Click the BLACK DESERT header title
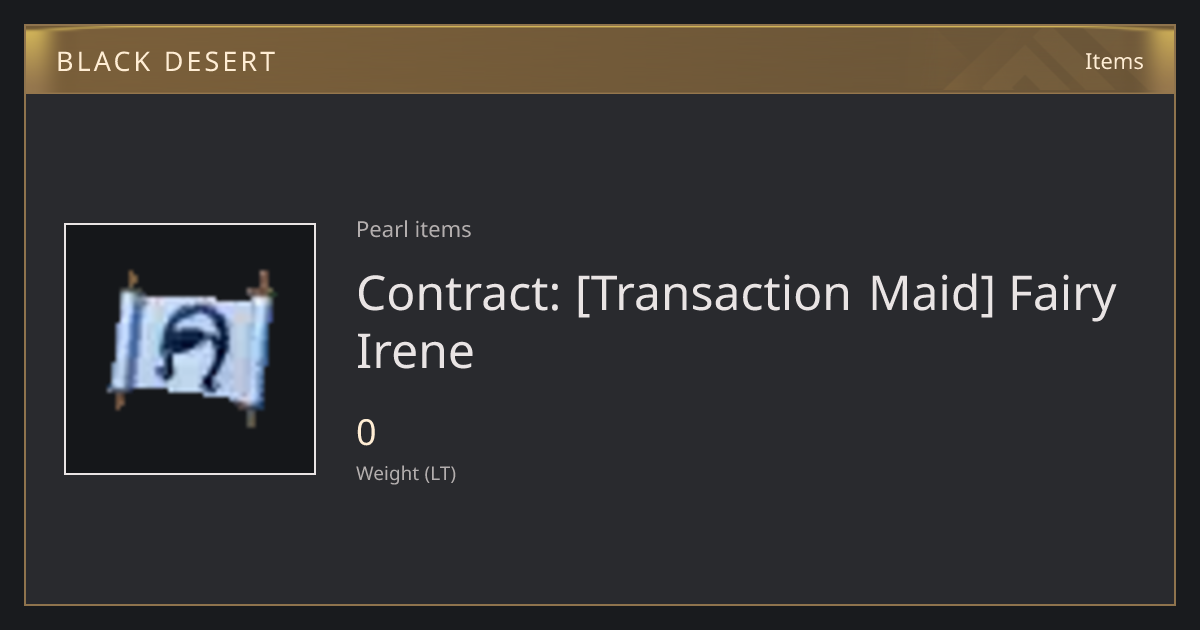 (x=166, y=62)
